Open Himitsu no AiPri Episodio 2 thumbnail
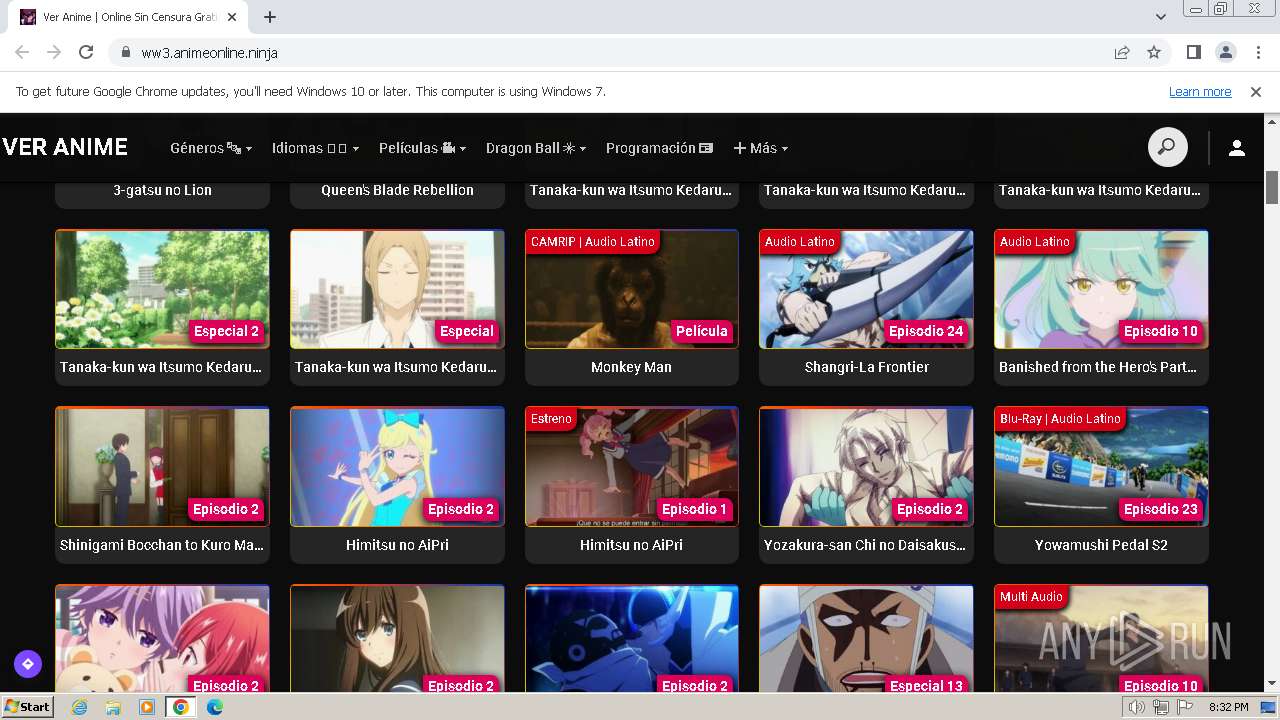This screenshot has width=1280, height=720. click(397, 466)
